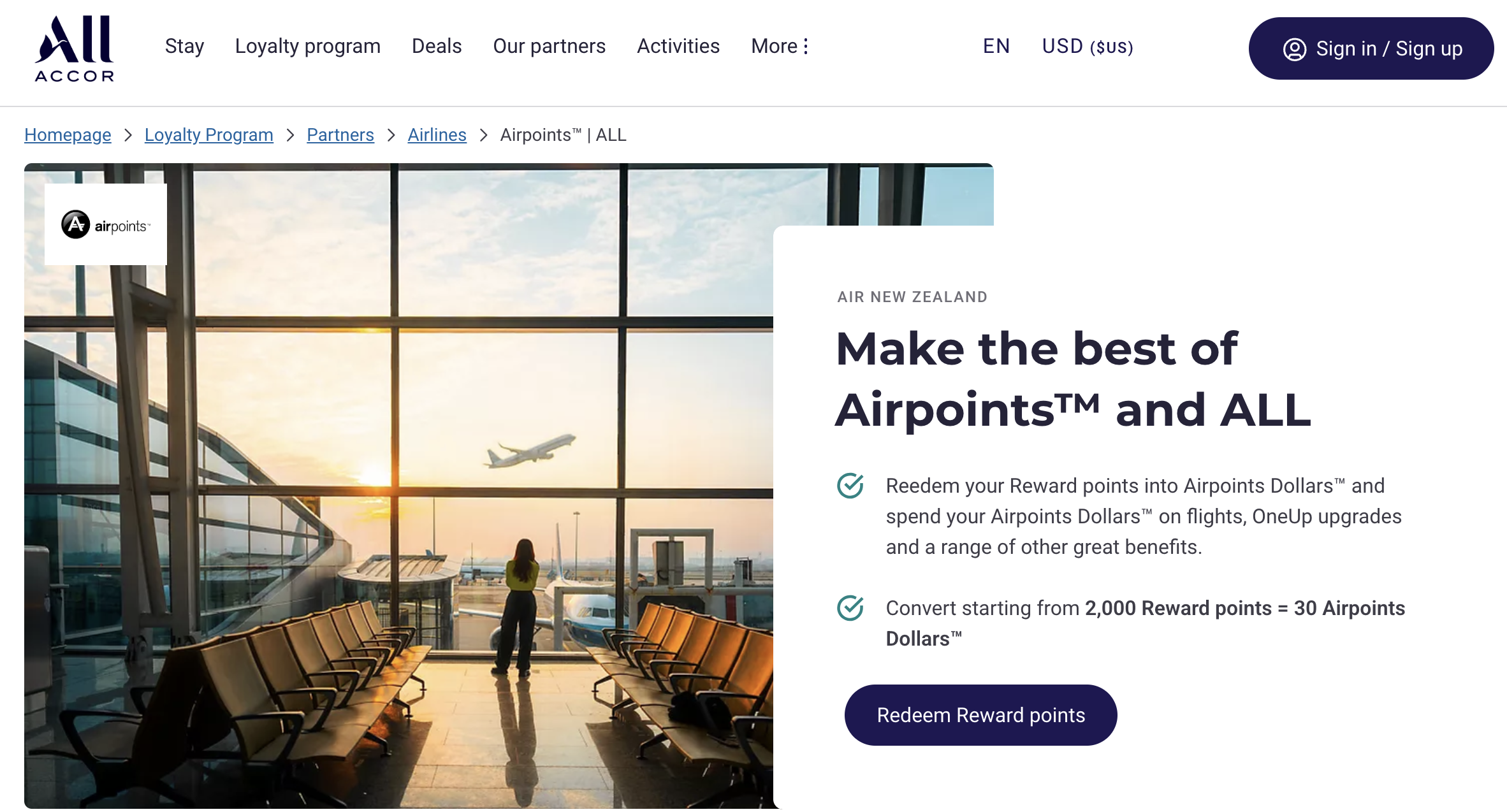The width and height of the screenshot is (1507, 812).
Task: Click Sign in / Sign up button
Action: (1371, 49)
